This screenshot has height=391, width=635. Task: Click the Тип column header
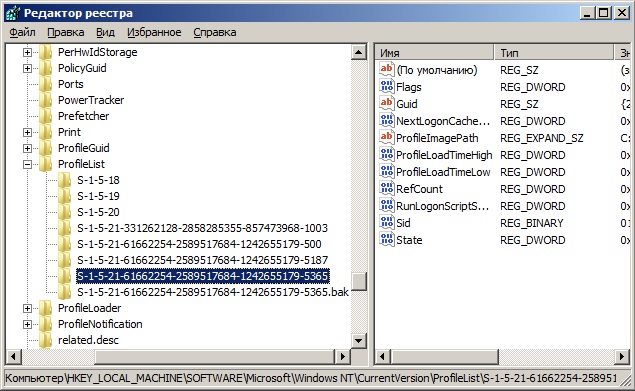coord(554,53)
